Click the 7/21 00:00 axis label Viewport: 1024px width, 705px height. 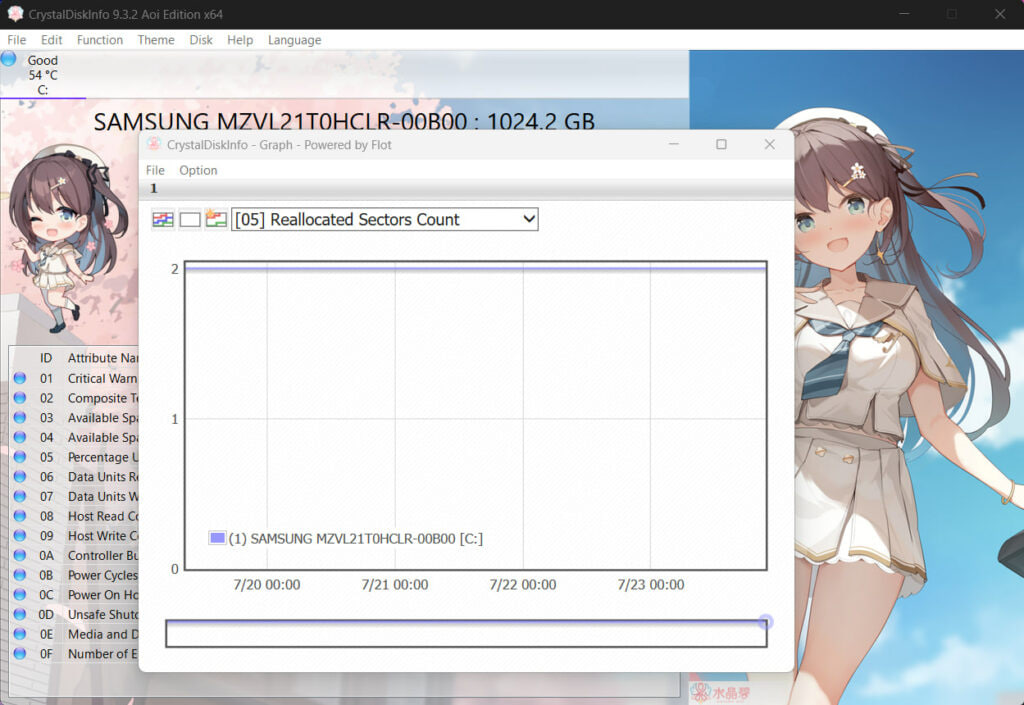(x=395, y=584)
